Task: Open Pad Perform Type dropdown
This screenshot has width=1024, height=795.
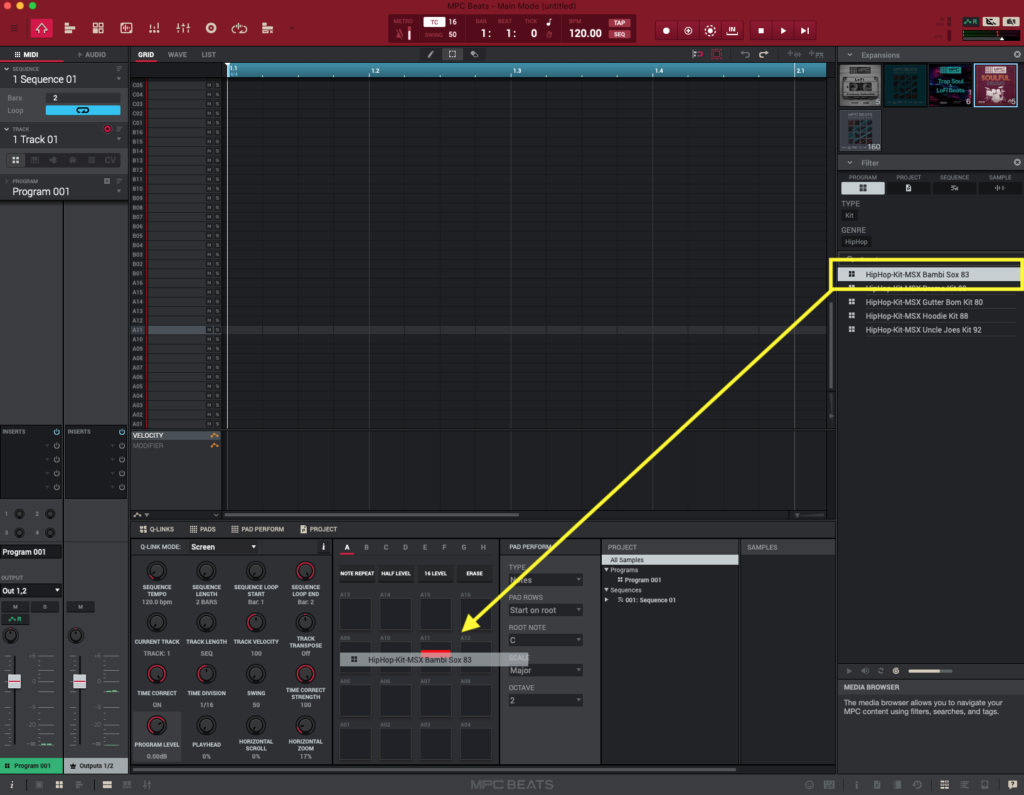Action: (x=545, y=580)
